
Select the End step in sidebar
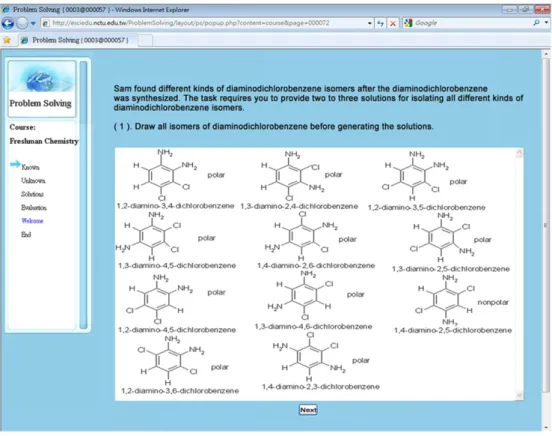26,235
